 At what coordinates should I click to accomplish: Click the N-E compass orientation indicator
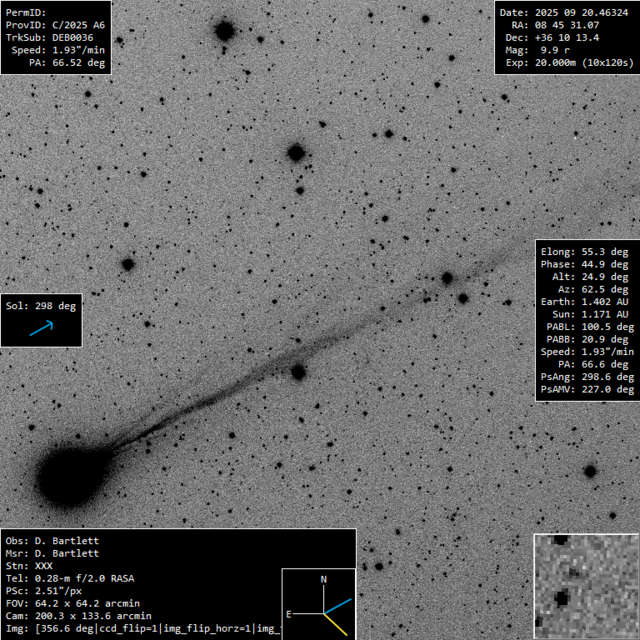(x=318, y=603)
